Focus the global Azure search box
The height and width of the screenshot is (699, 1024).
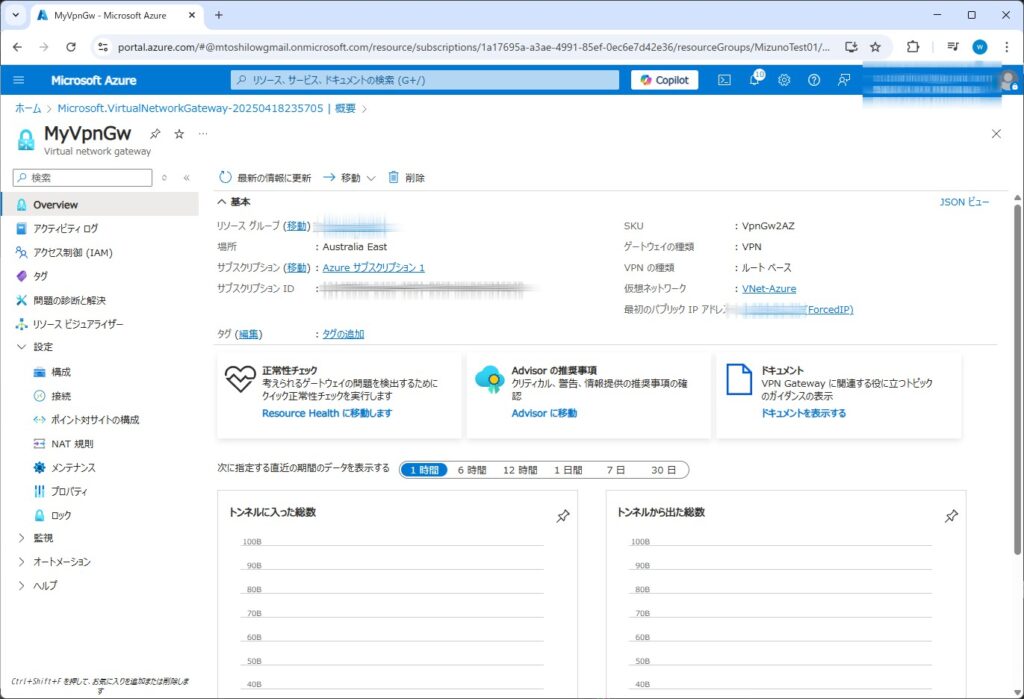tap(424, 80)
